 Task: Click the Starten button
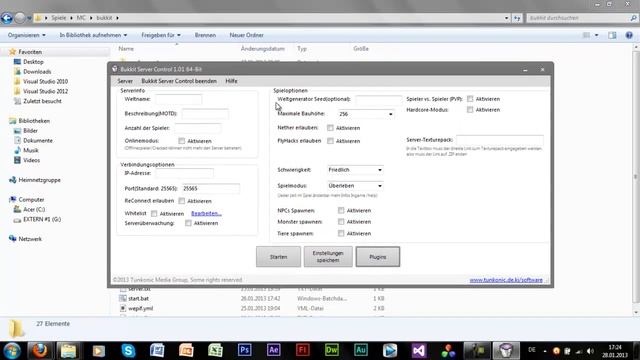pos(278,257)
